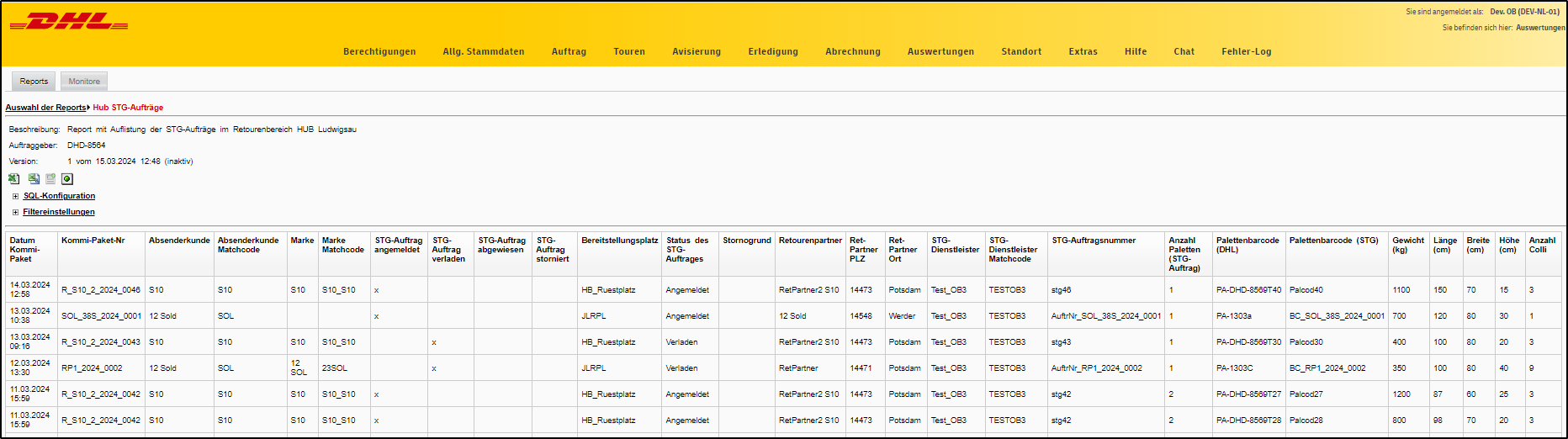Click STG barcode Palcod40
Viewport: 1568px width, 439px height.
(1306, 290)
